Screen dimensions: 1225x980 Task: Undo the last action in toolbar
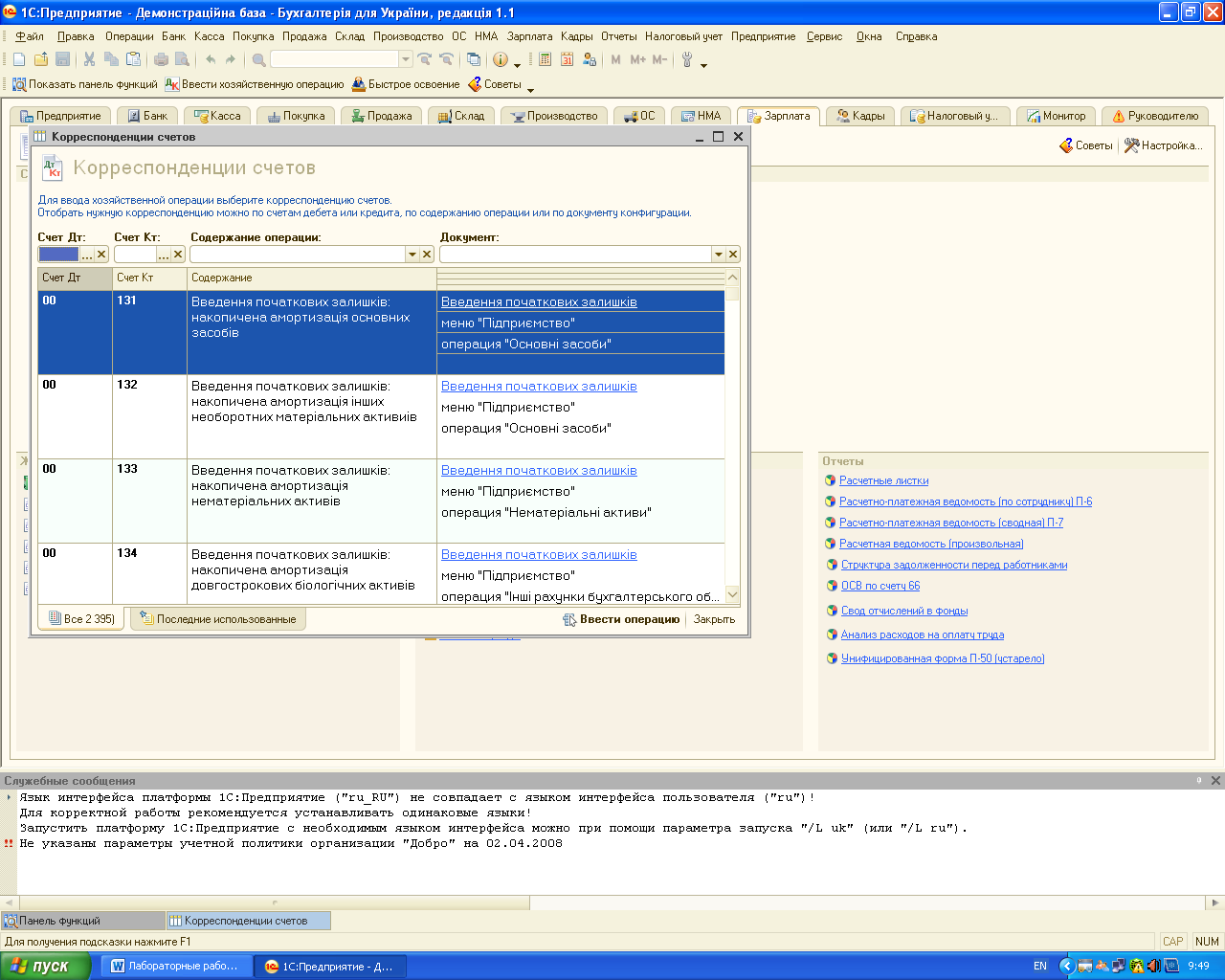(210, 59)
